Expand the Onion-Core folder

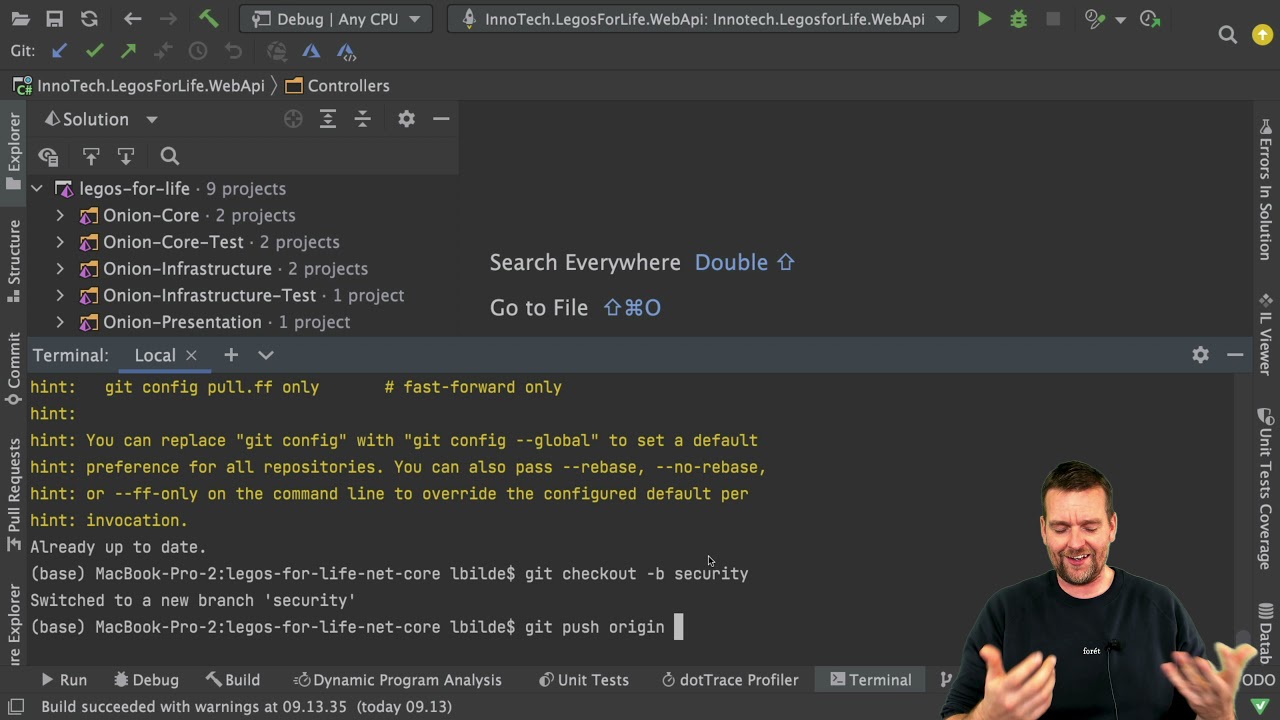60,215
